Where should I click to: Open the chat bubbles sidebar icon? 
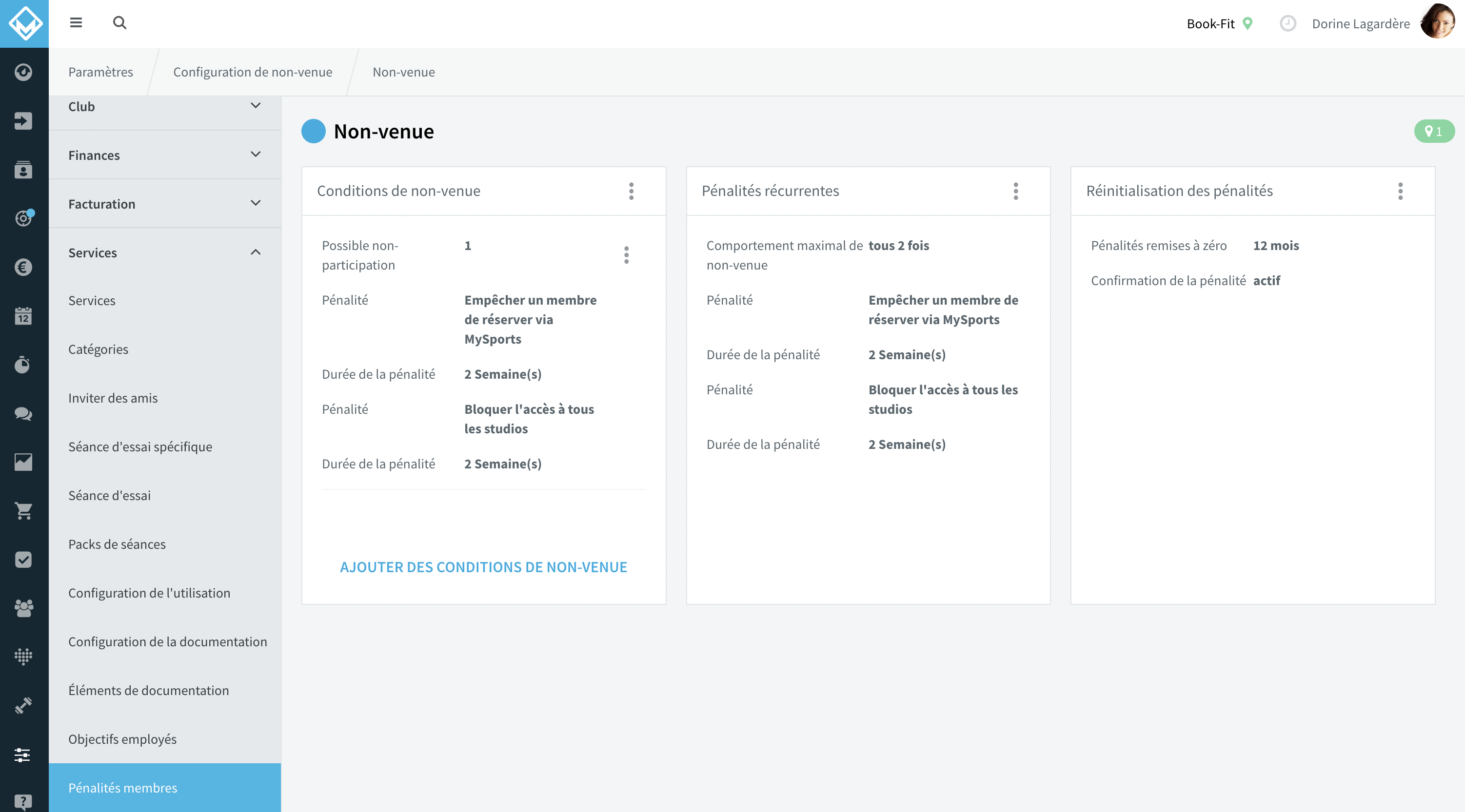coord(23,414)
